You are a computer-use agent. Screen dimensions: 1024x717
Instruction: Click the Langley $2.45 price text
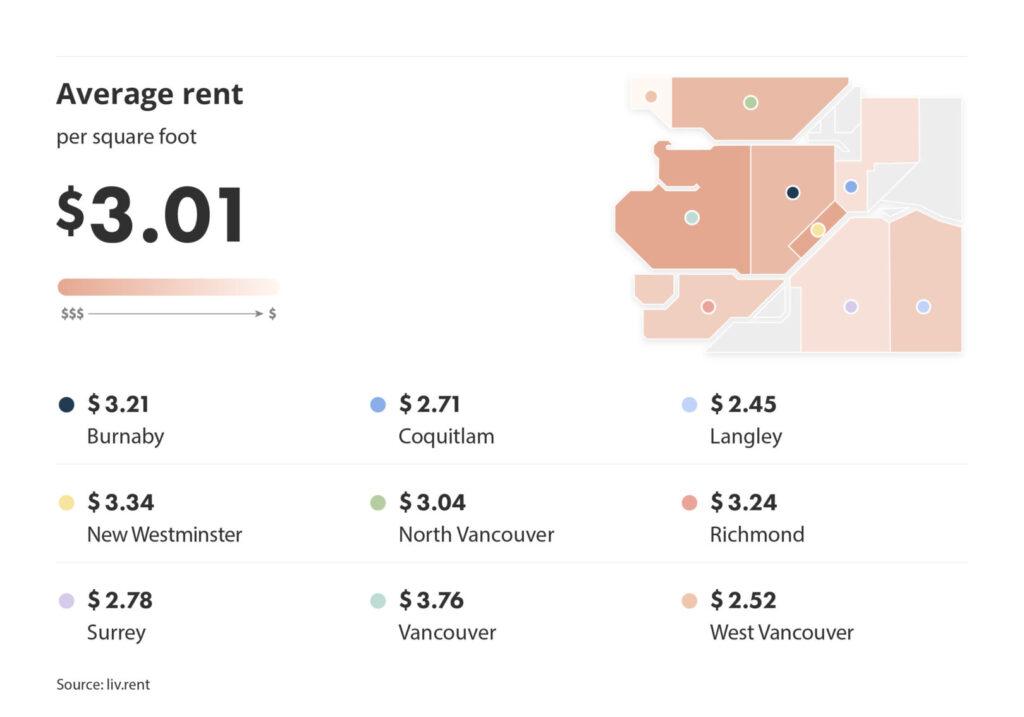[x=743, y=404]
